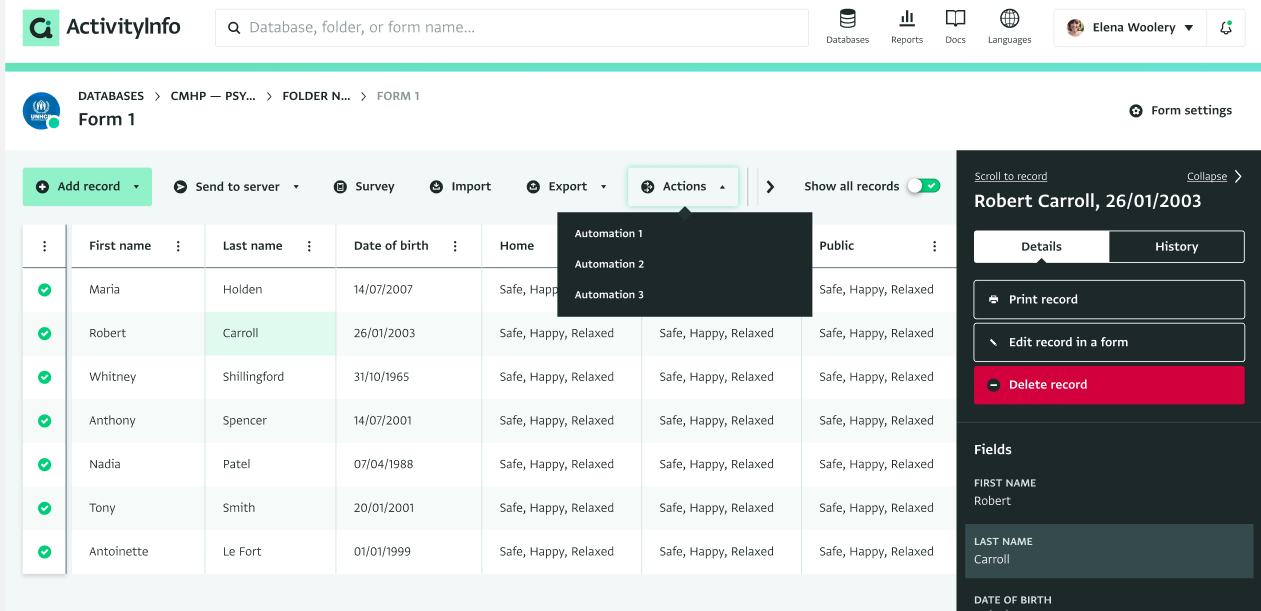Click the search input field
1261x611 pixels.
pos(512,28)
